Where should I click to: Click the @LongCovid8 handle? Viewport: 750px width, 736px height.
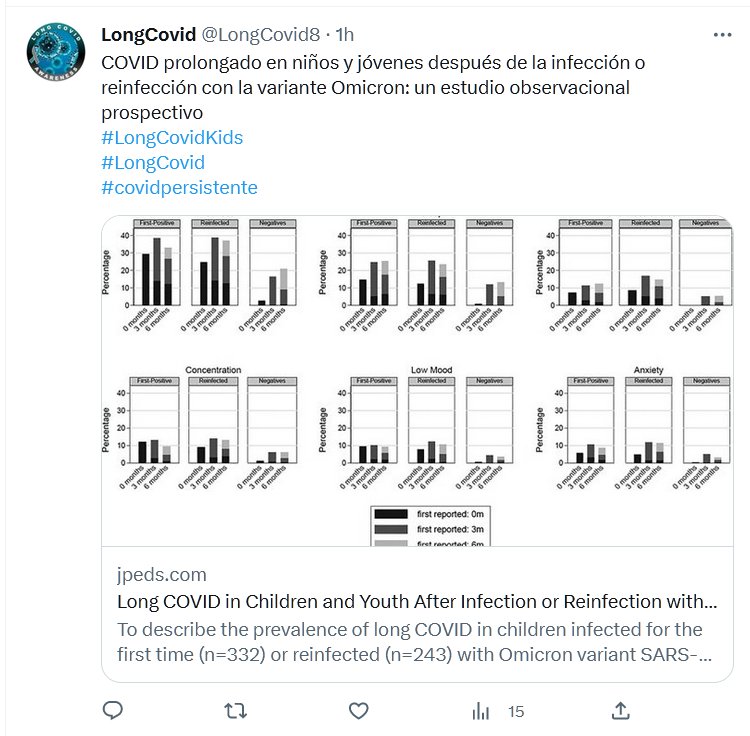(x=265, y=35)
